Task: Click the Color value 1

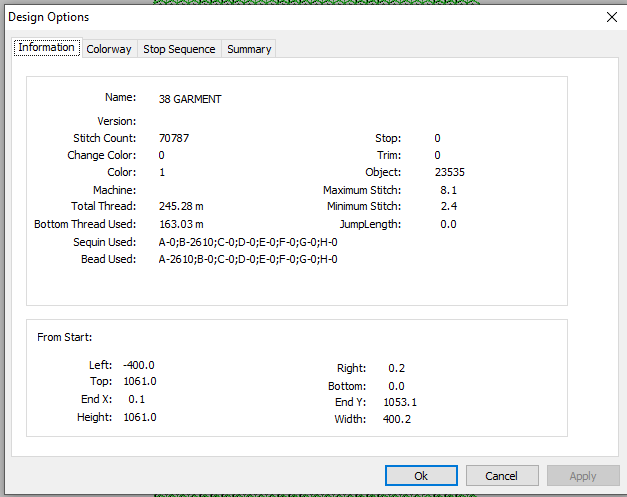Action: point(162,172)
